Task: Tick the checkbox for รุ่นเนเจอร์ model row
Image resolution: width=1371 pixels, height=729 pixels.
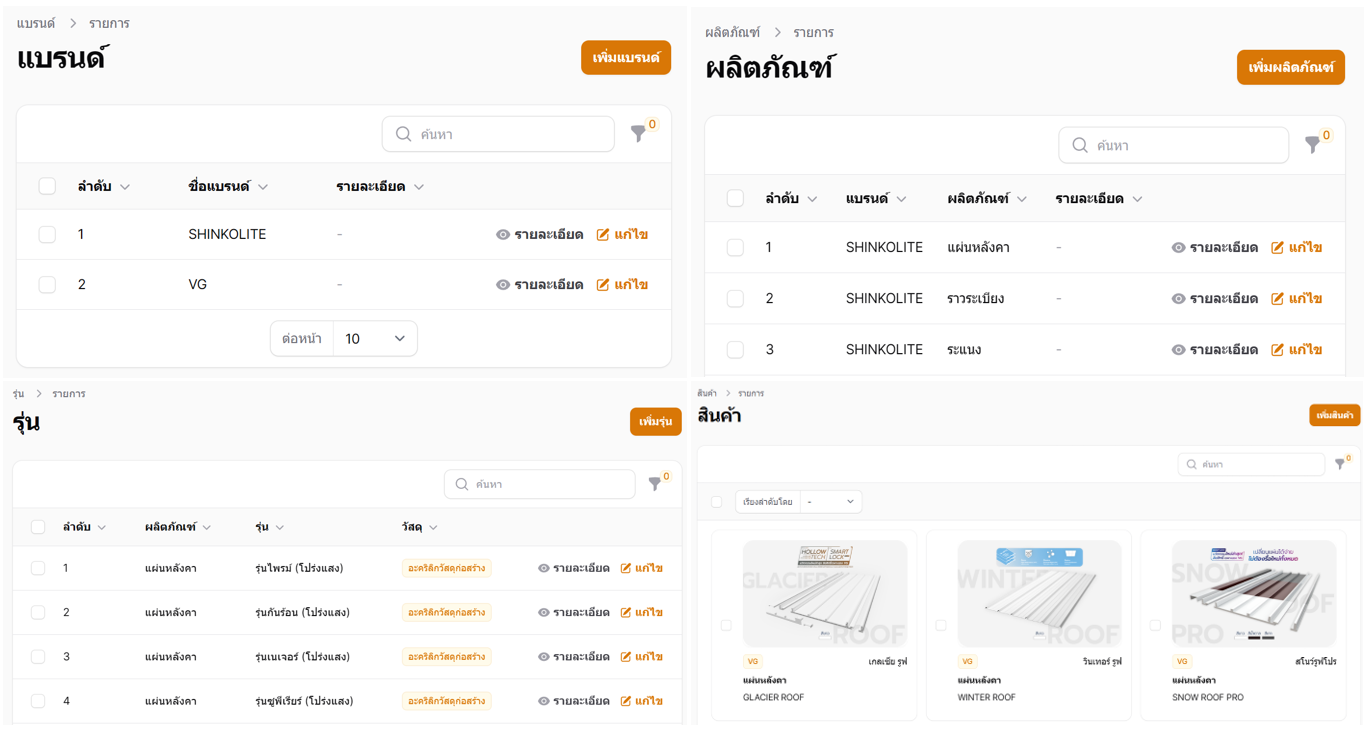Action: [x=38, y=656]
